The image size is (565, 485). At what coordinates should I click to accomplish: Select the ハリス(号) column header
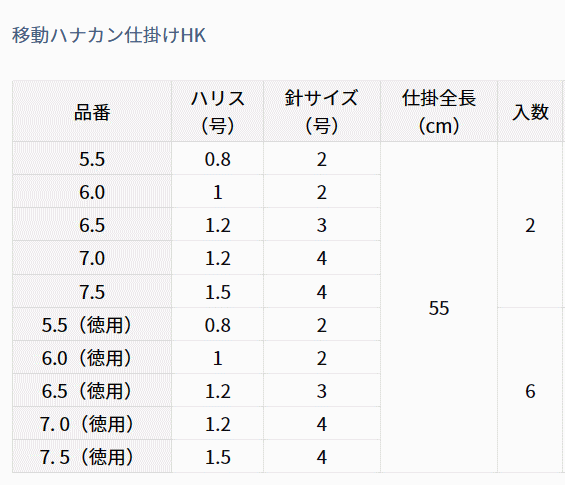[218, 111]
